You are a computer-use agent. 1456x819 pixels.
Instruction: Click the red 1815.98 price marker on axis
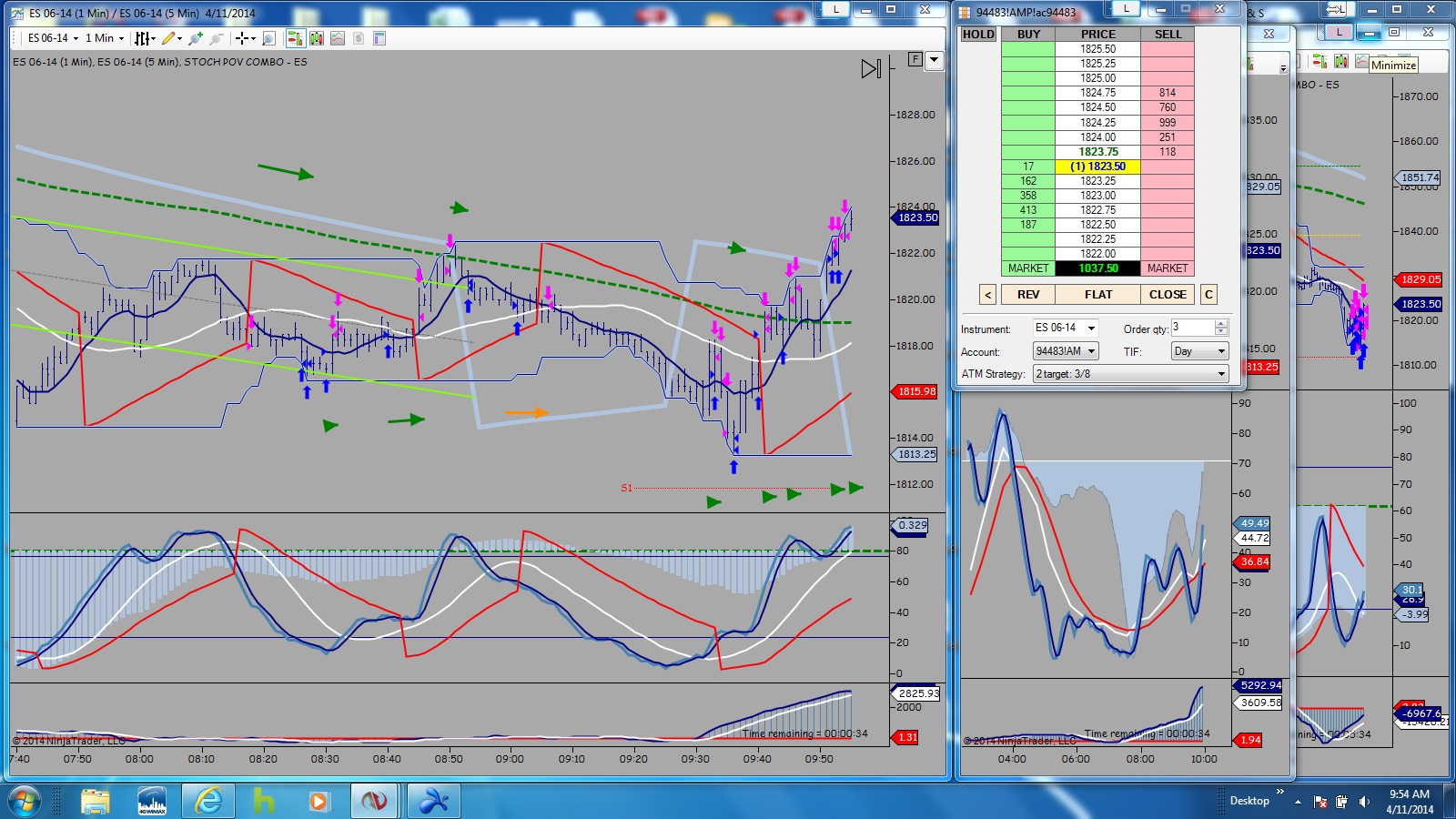point(916,392)
